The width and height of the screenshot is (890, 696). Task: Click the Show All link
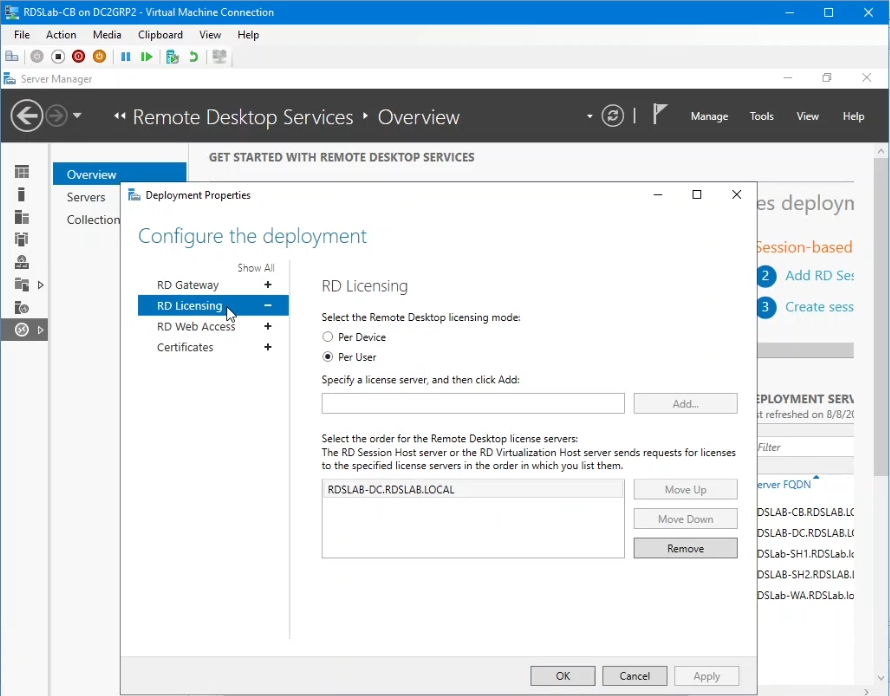click(256, 267)
